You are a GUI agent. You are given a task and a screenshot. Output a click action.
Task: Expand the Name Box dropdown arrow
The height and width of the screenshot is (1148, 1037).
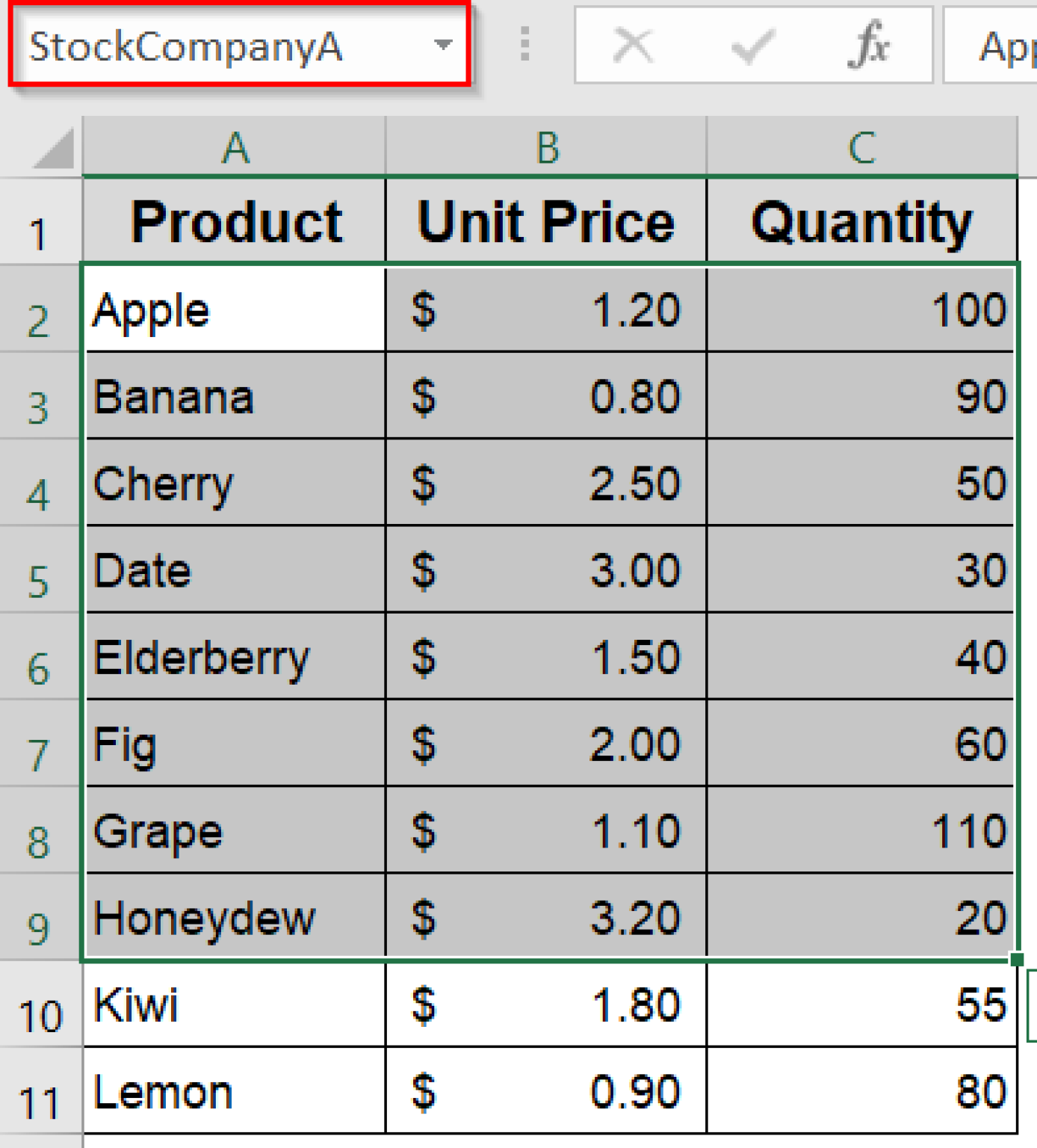click(x=443, y=45)
